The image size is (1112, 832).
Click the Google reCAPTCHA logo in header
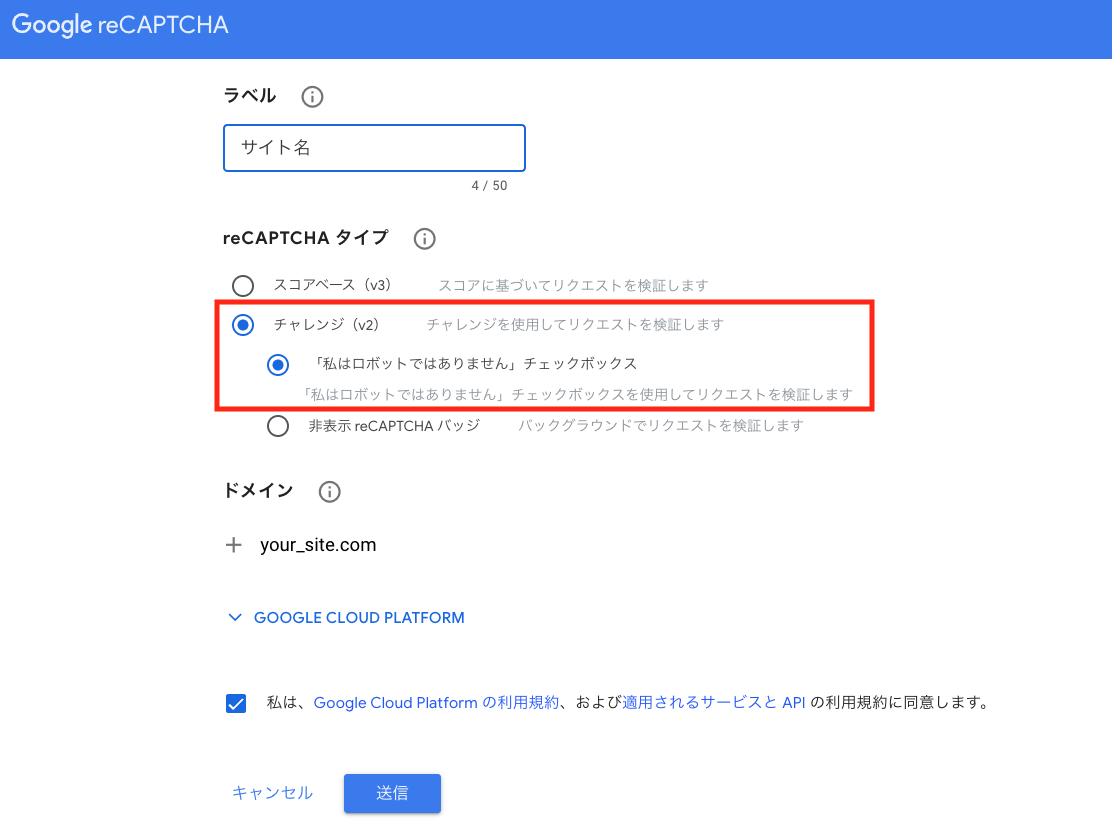pyautogui.click(x=120, y=25)
